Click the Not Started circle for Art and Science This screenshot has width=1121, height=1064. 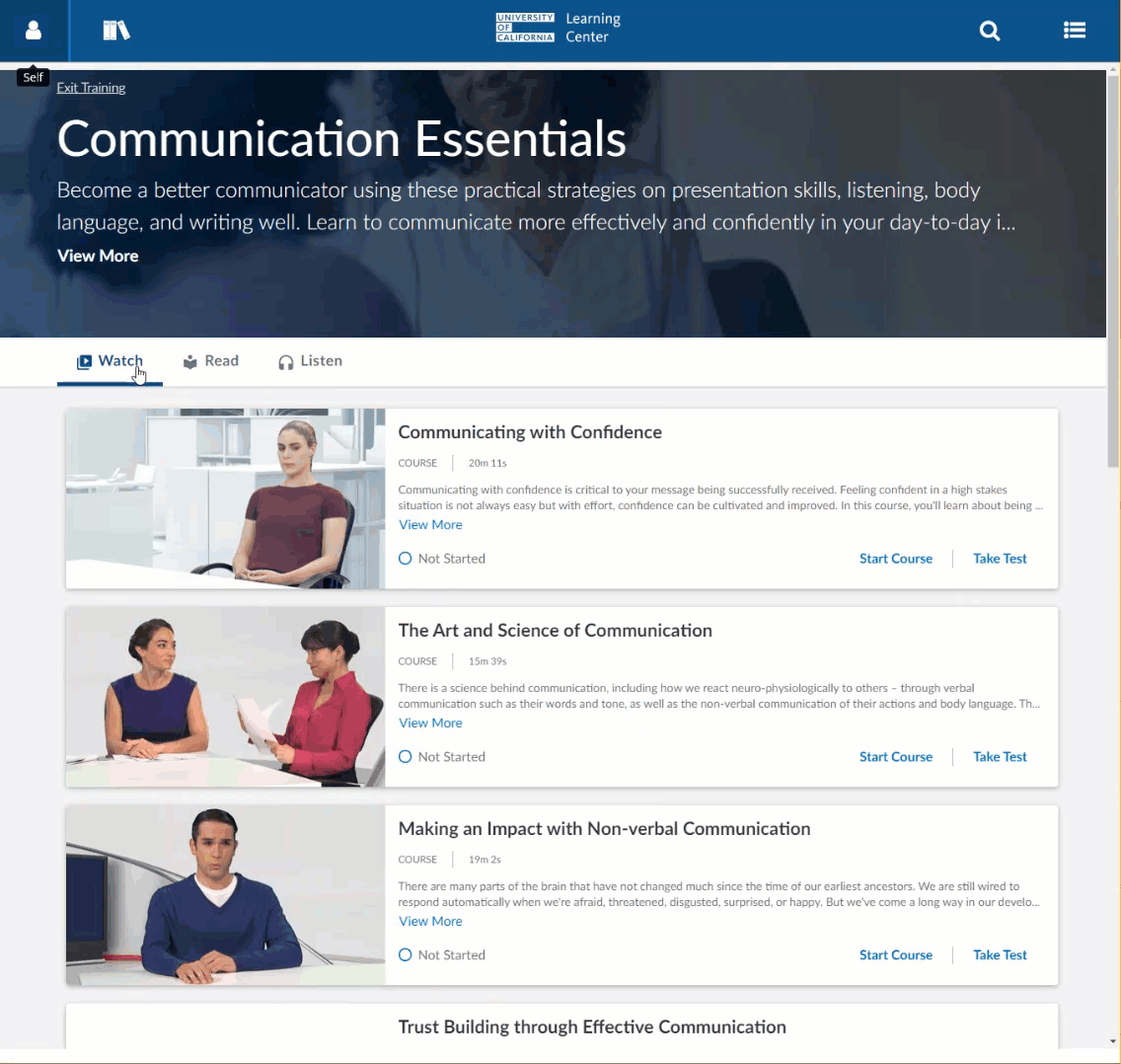click(x=405, y=757)
